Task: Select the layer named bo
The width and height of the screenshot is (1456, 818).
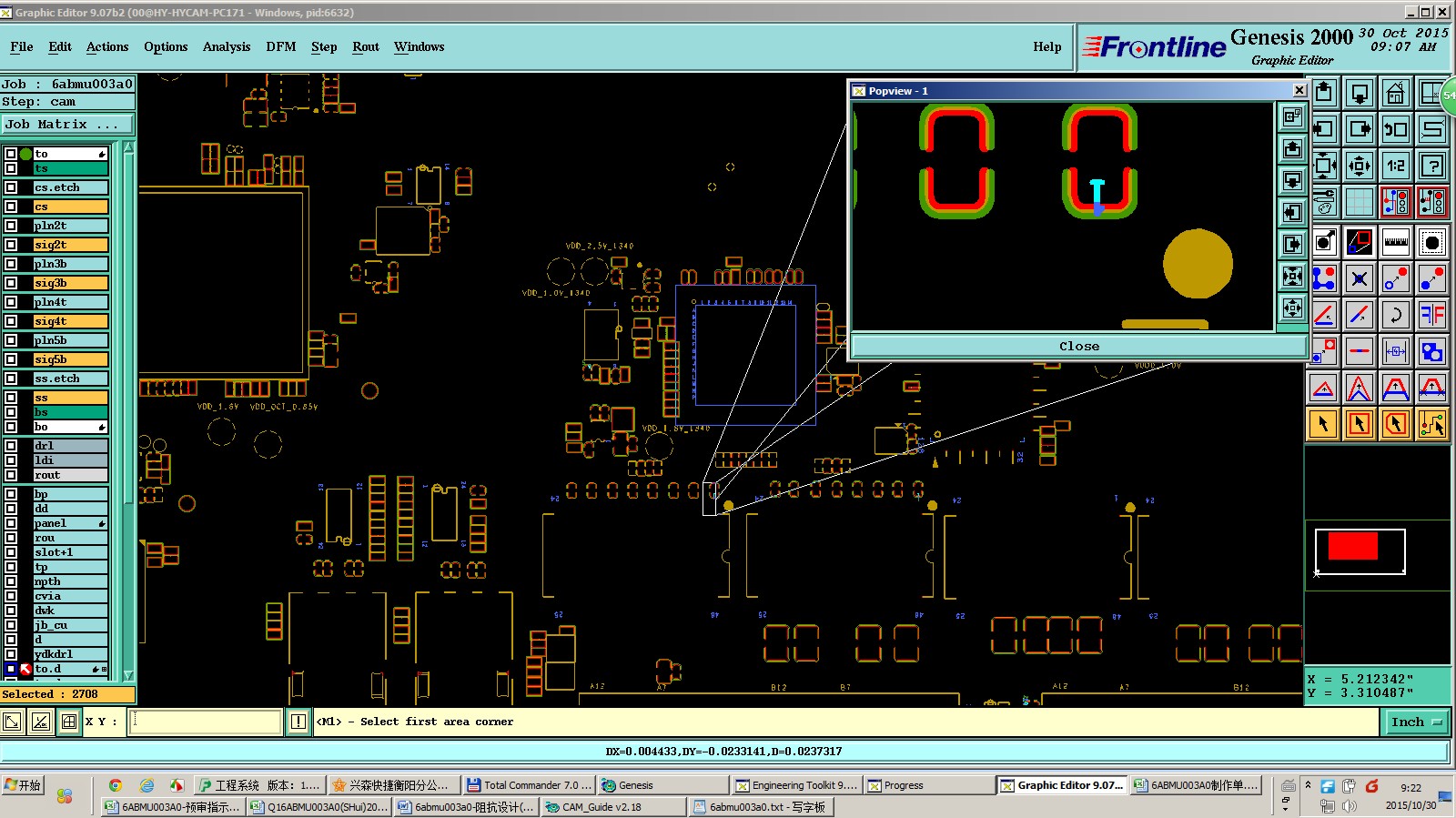Action: 70,427
